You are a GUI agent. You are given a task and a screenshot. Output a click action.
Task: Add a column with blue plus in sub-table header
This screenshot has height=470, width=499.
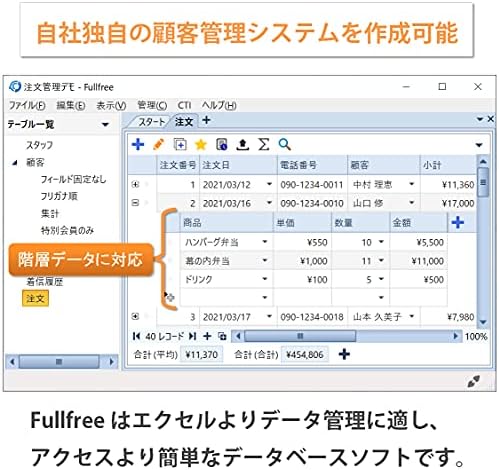coord(458,222)
